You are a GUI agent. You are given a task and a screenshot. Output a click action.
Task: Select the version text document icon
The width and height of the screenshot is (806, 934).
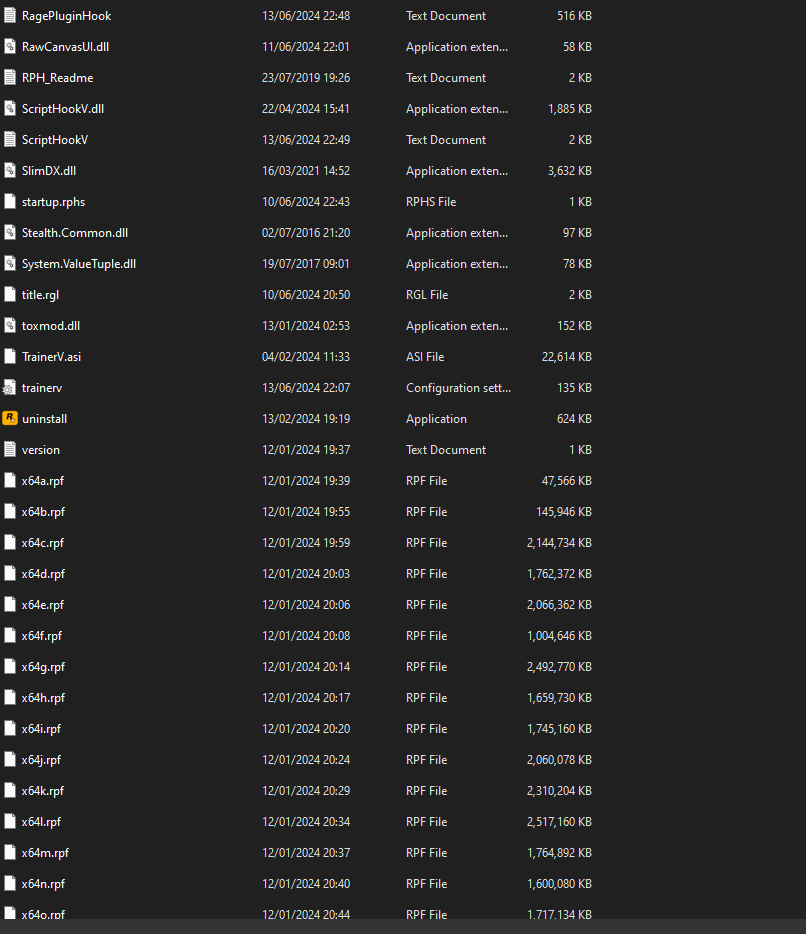point(10,449)
